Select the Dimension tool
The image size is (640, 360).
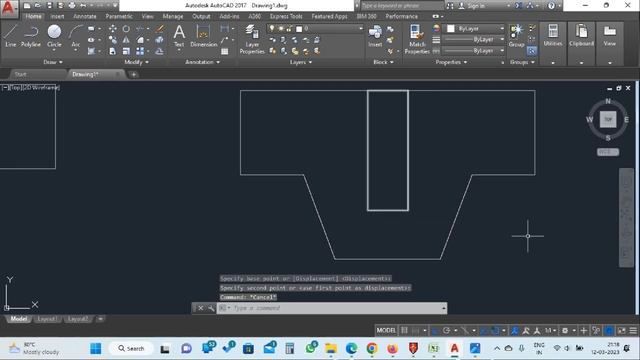click(x=203, y=36)
